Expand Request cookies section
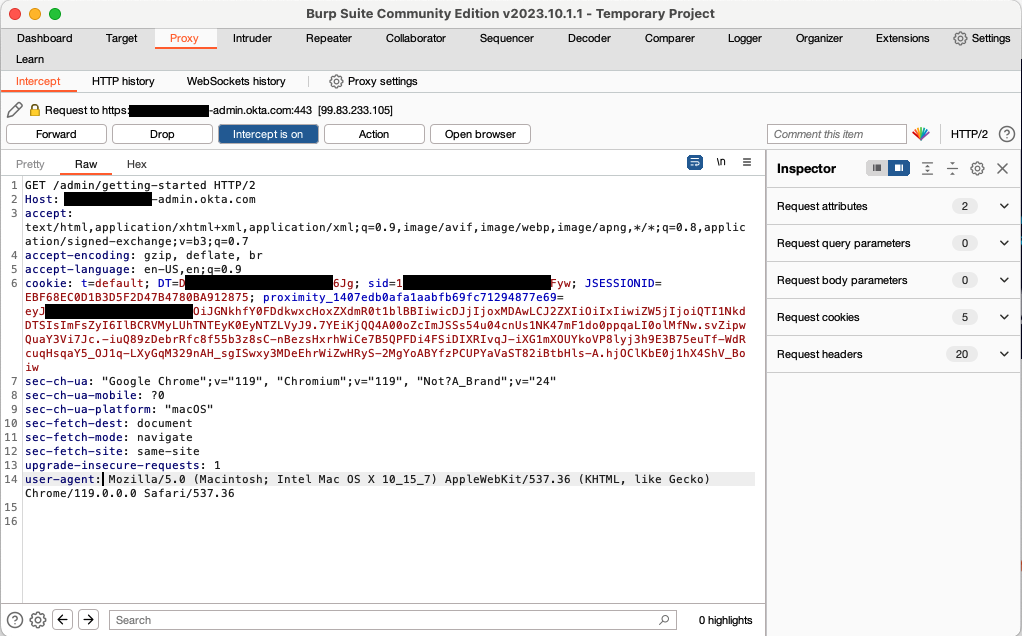Viewport: 1022px width, 636px height. (x=893, y=317)
